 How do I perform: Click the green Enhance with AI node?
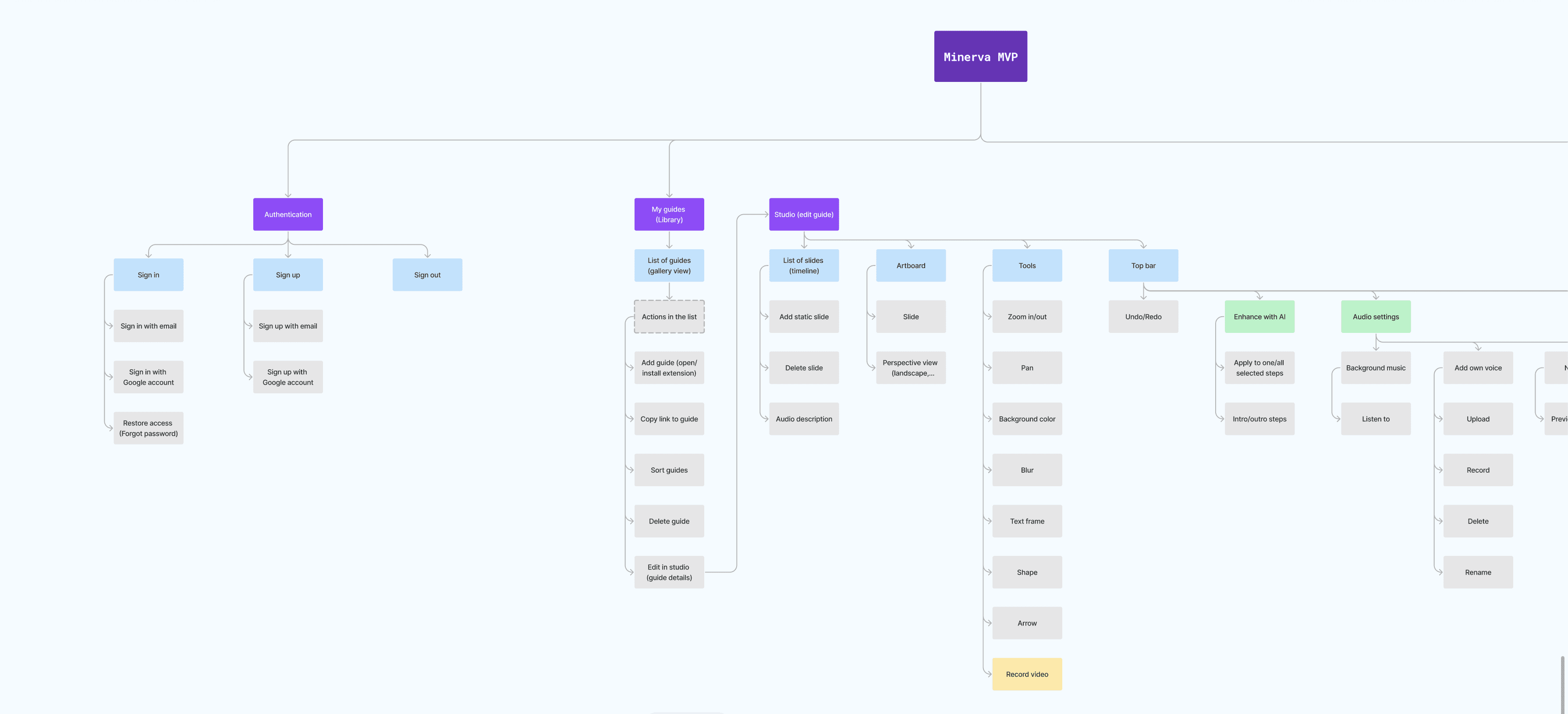[x=1259, y=316]
